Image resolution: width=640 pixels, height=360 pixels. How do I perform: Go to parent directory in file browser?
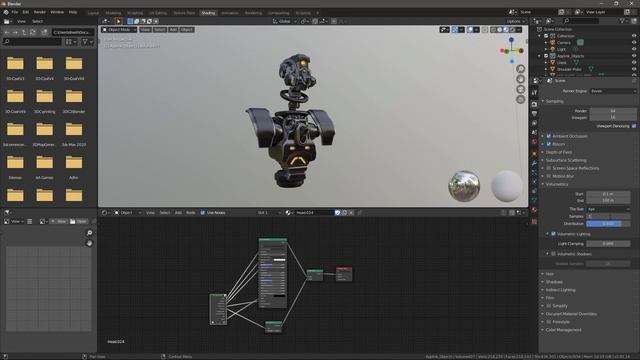(24, 32)
